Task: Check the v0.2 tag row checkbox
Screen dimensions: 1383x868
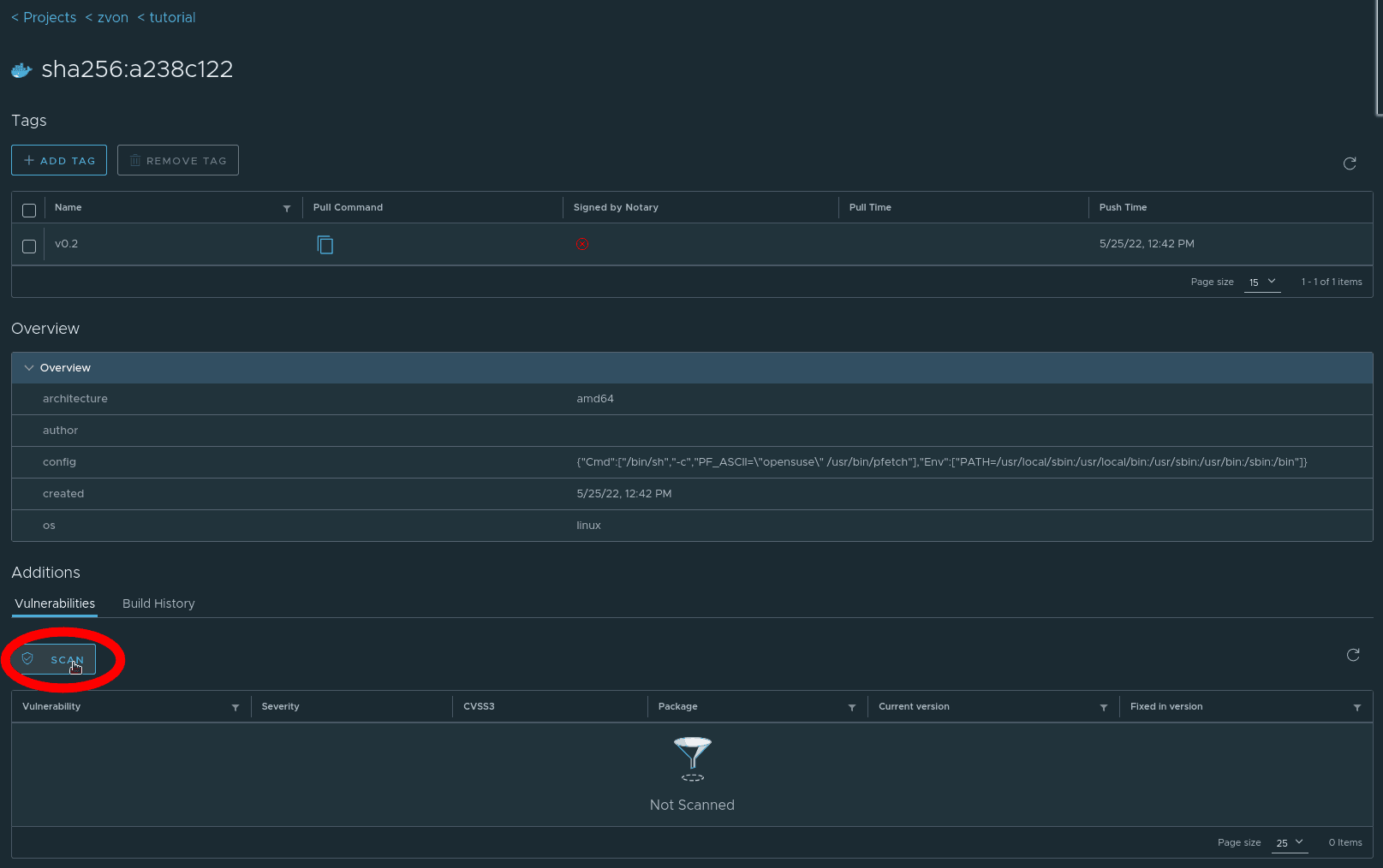Action: (x=29, y=247)
